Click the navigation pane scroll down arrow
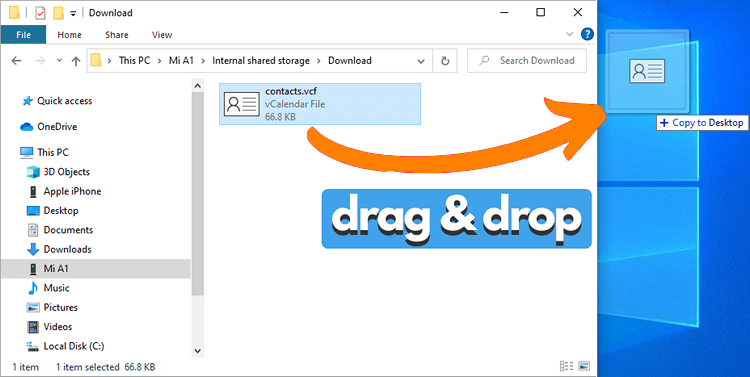This screenshot has width=750, height=377. coord(198,351)
